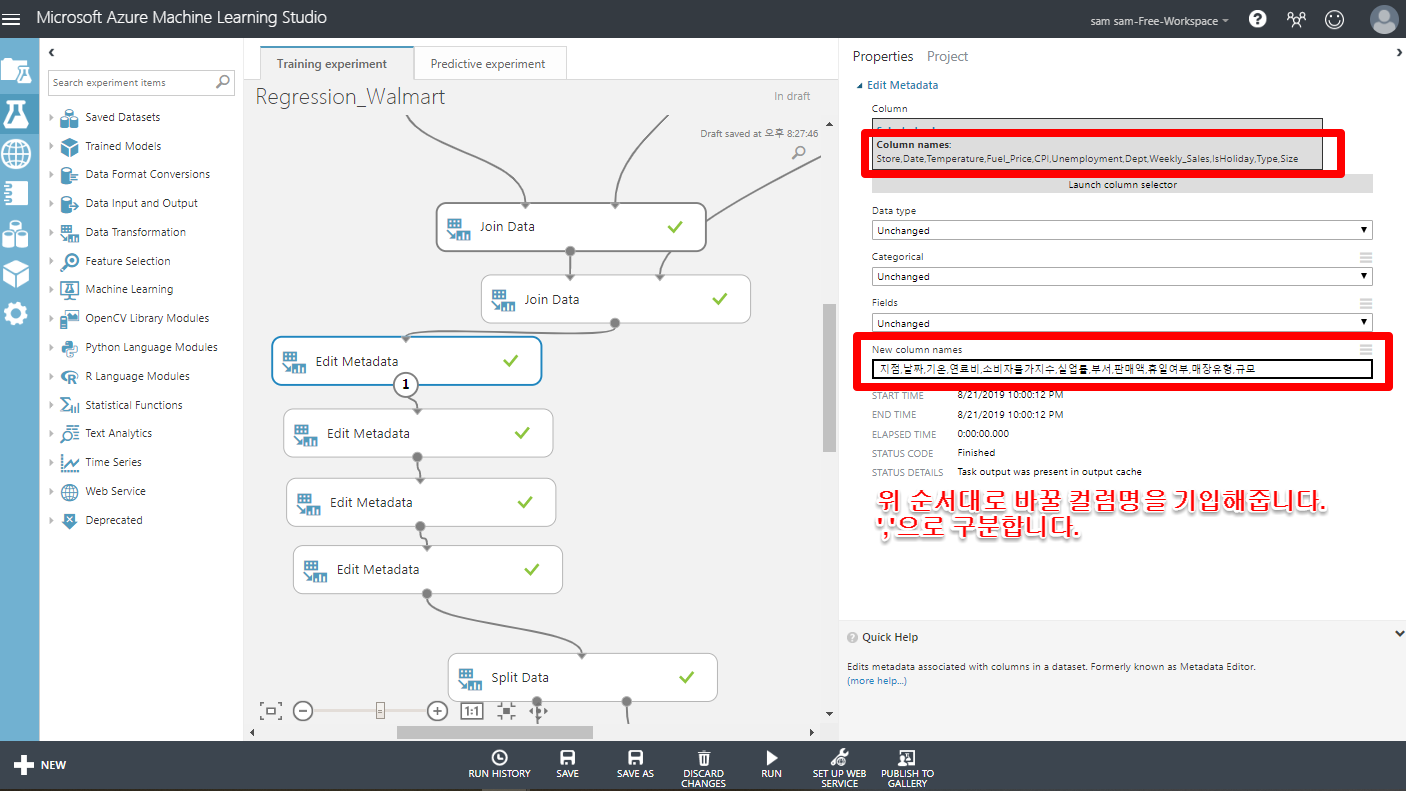Expand Data Format Conversions category
This screenshot has height=791, width=1406.
[51, 175]
